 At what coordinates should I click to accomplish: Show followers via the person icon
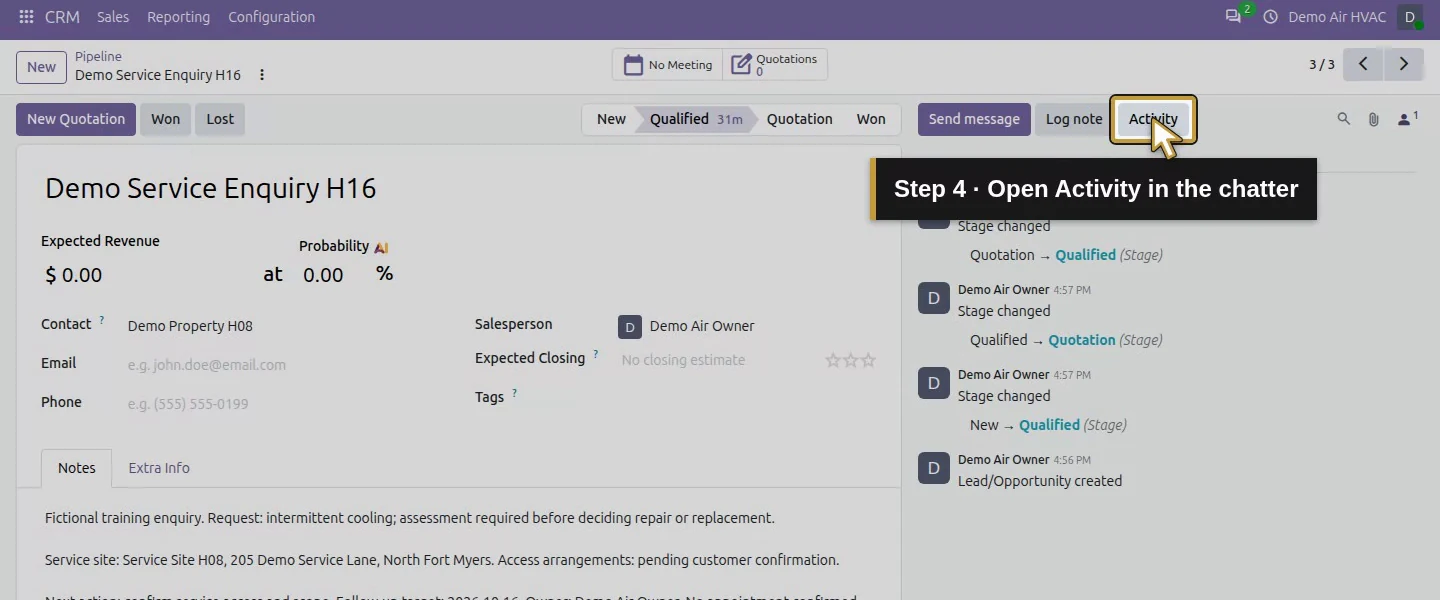click(x=1407, y=119)
